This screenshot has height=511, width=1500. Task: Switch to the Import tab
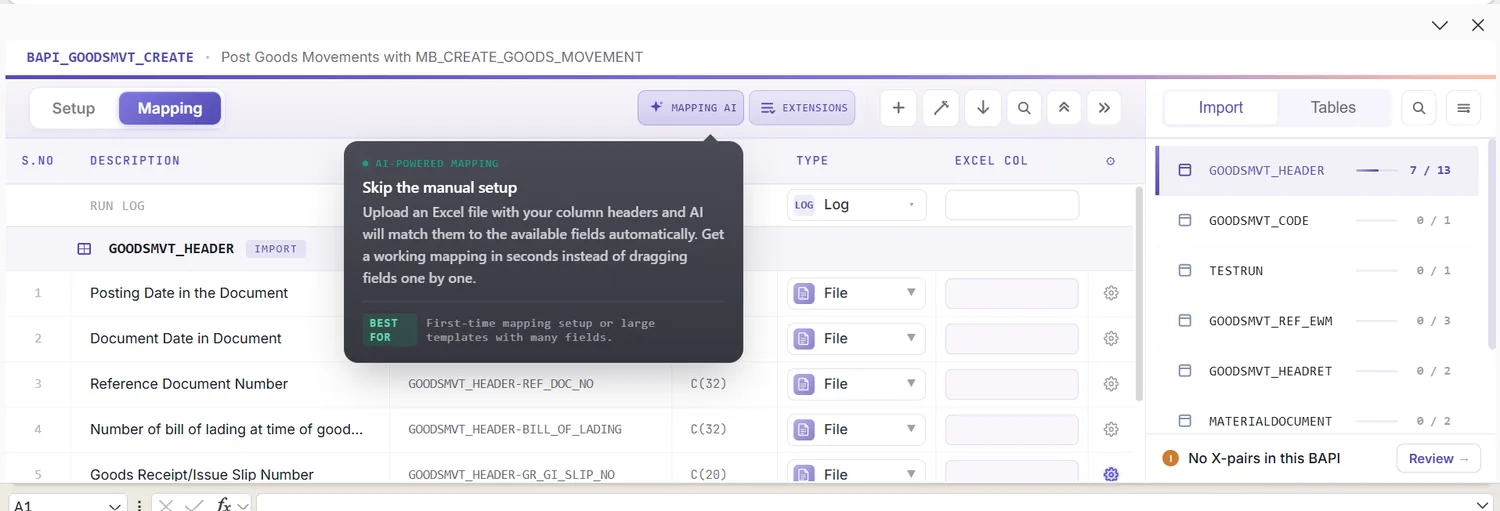[x=1221, y=107]
